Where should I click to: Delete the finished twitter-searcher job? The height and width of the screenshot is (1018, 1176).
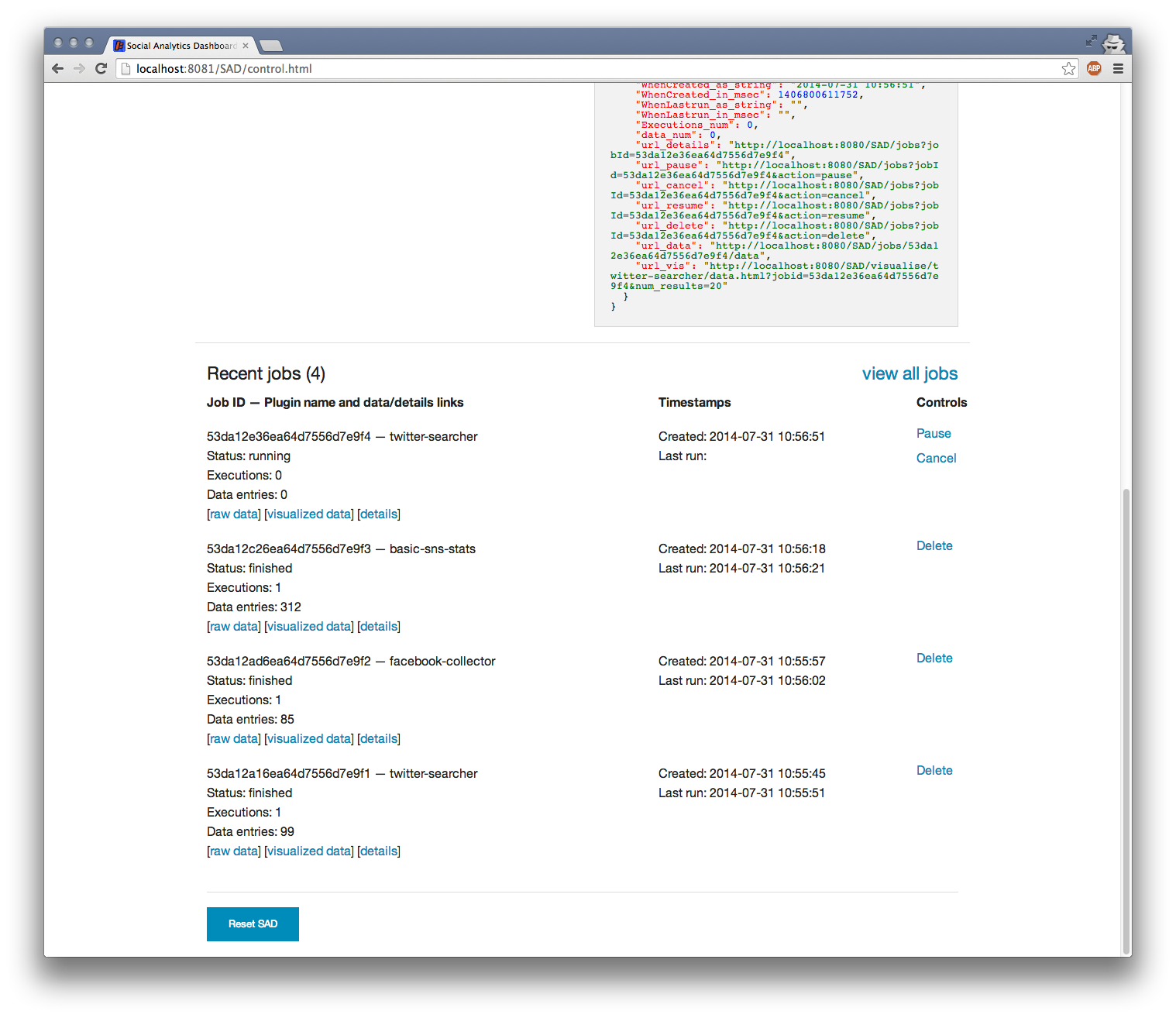coord(934,770)
